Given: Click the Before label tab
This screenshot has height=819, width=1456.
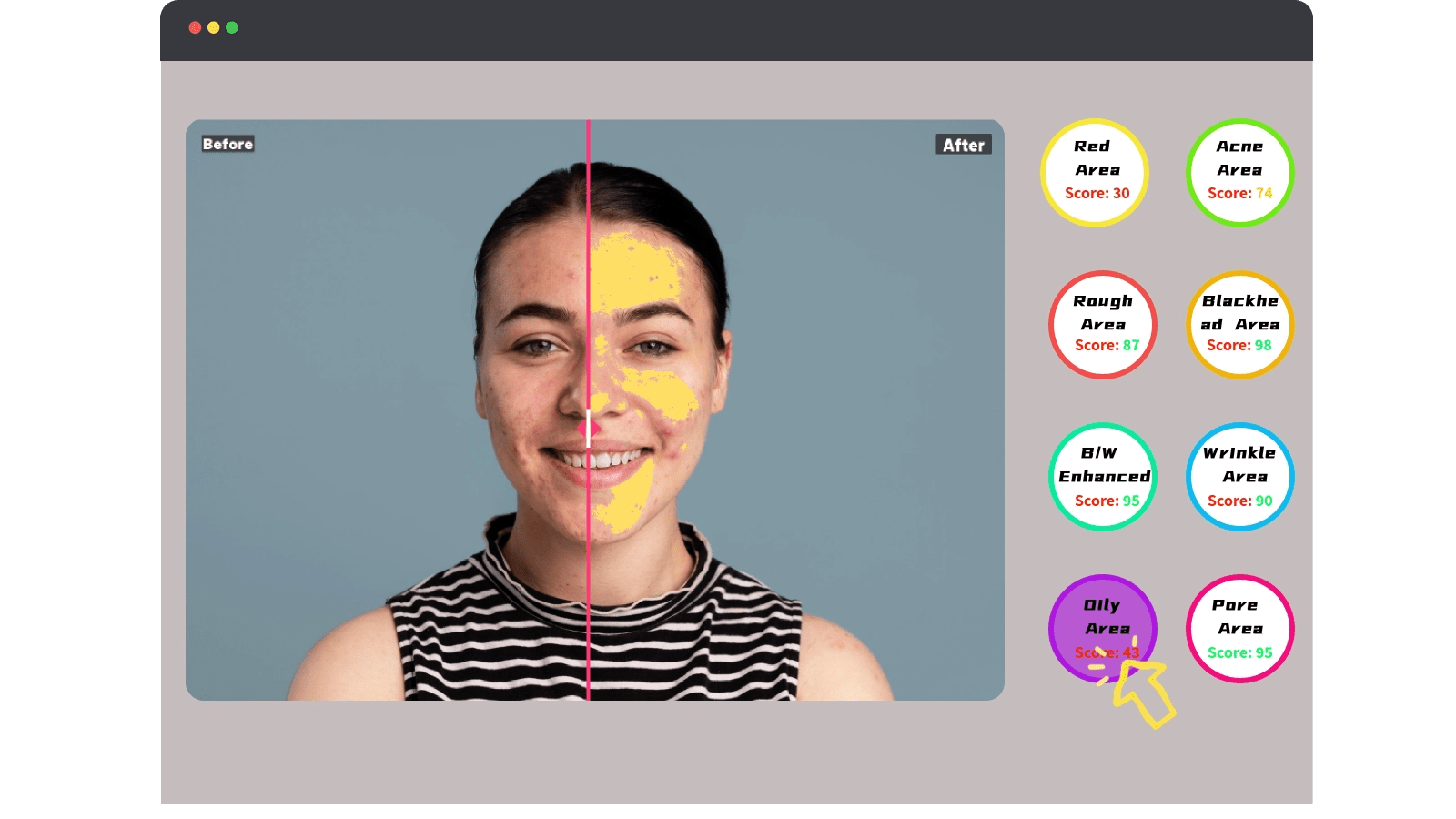Looking at the screenshot, I should [x=227, y=144].
